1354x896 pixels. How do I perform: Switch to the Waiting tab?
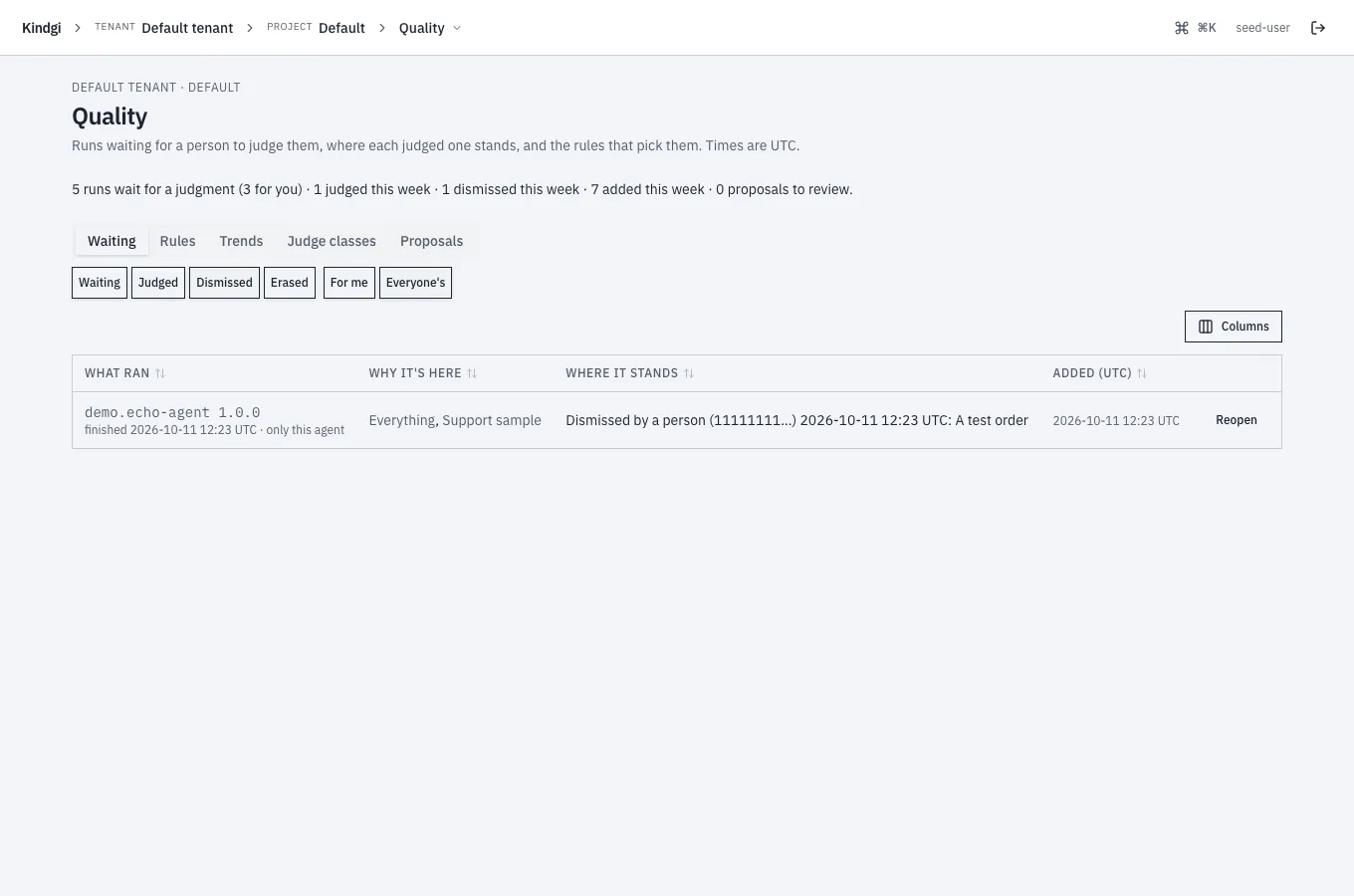click(x=112, y=241)
